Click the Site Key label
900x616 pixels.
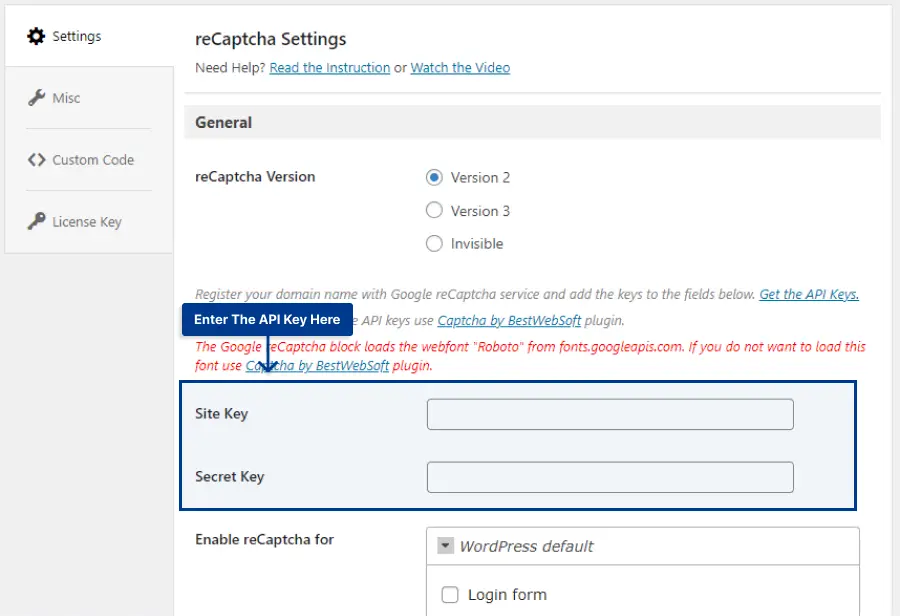(x=221, y=414)
